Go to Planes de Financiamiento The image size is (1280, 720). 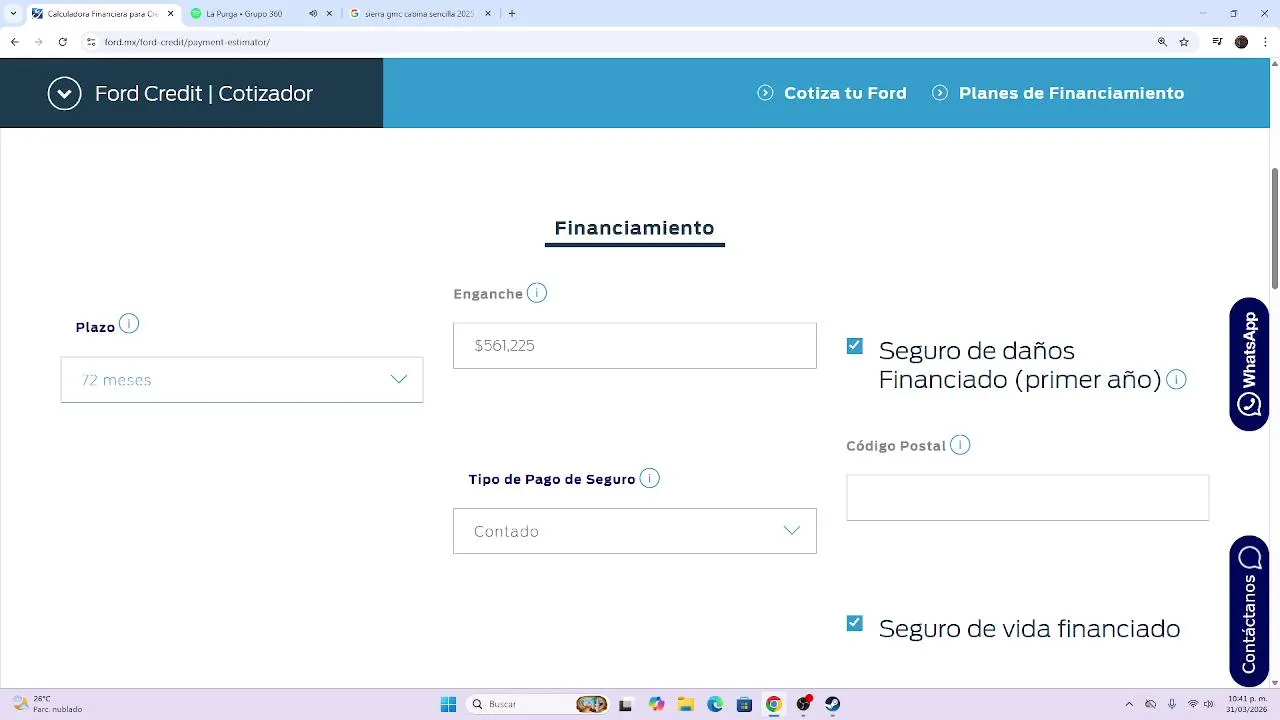click(x=1071, y=93)
